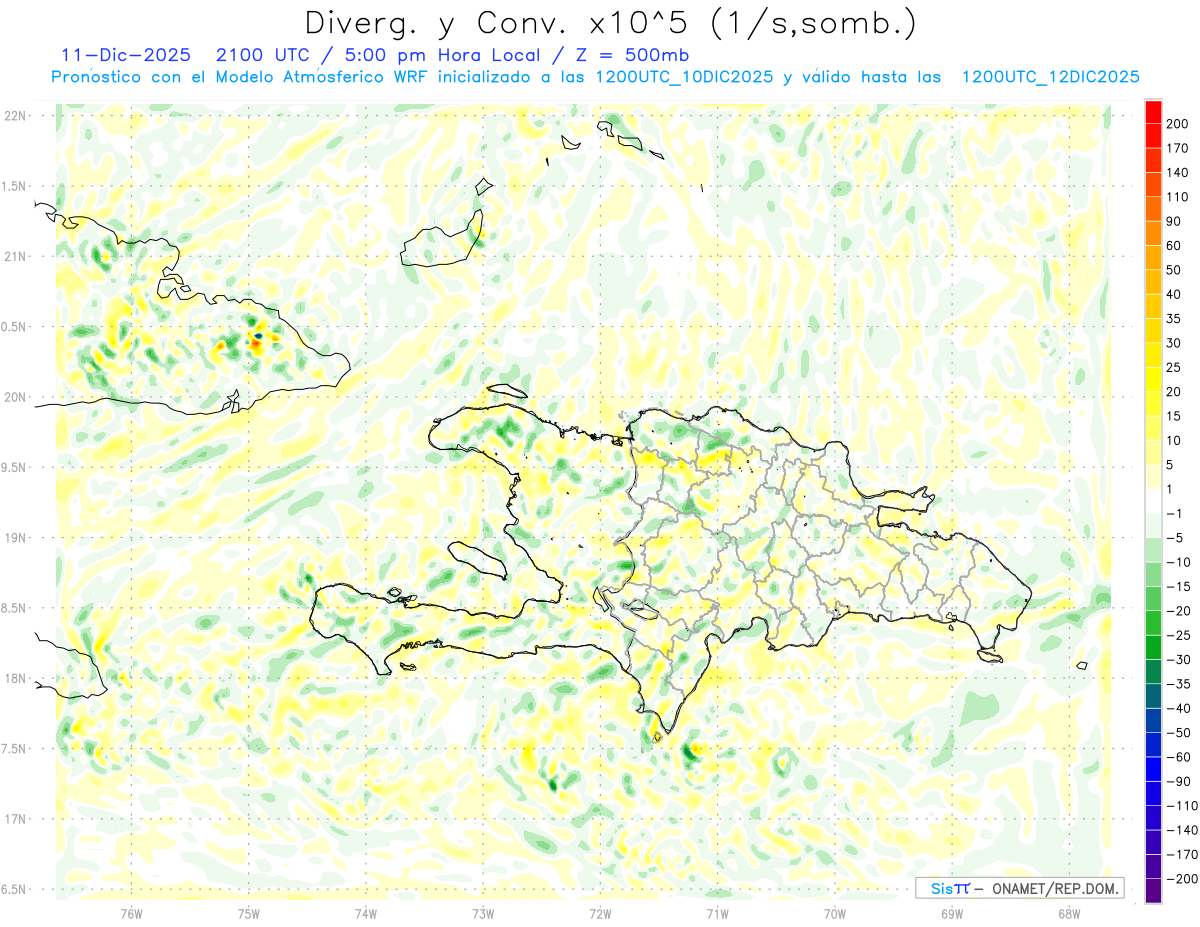The width and height of the screenshot is (1200, 927).
Task: Click the '73W' longitude label
Action: [483, 914]
